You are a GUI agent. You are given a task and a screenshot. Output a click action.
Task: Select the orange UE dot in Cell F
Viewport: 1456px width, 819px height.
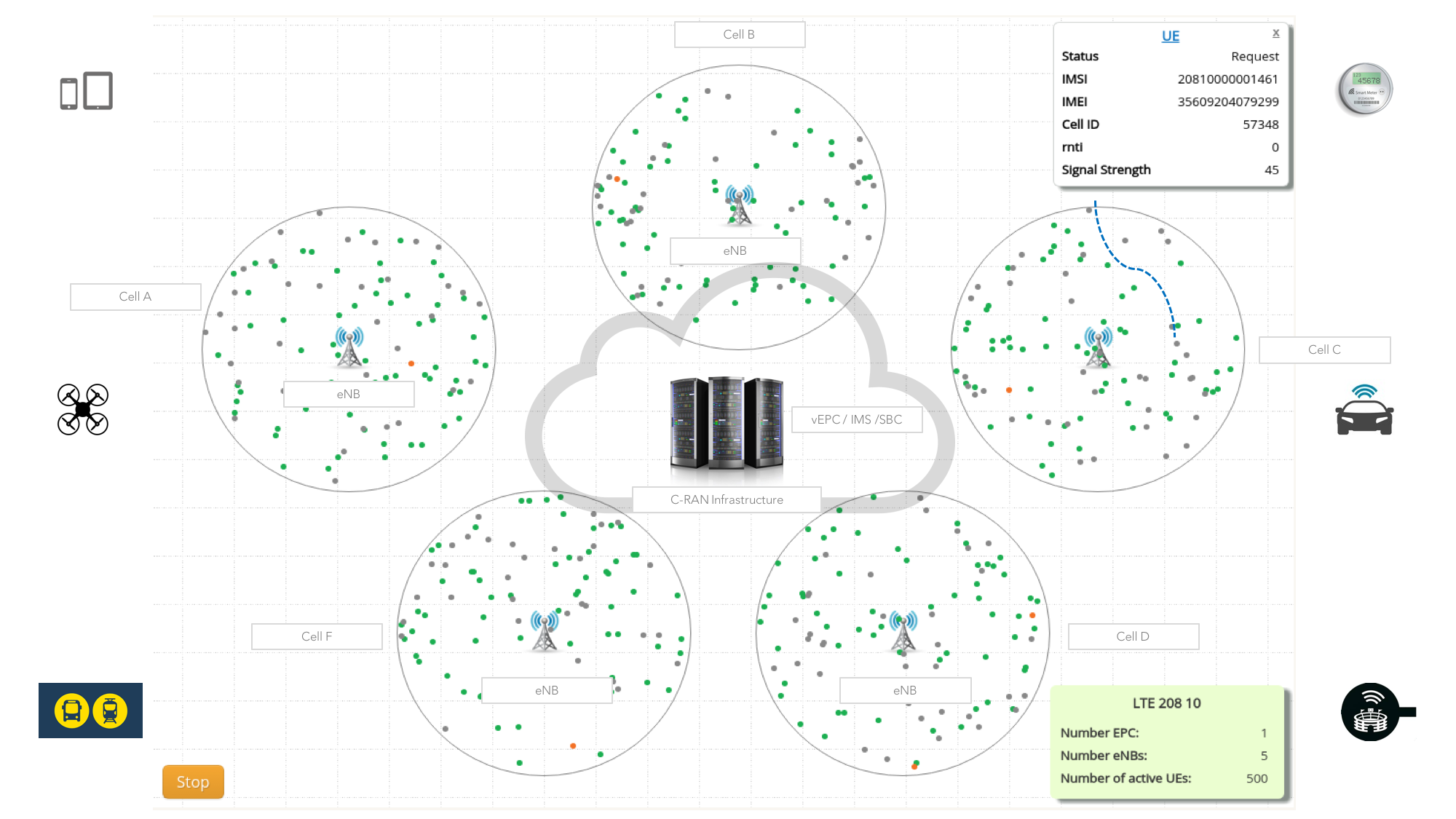(x=572, y=745)
